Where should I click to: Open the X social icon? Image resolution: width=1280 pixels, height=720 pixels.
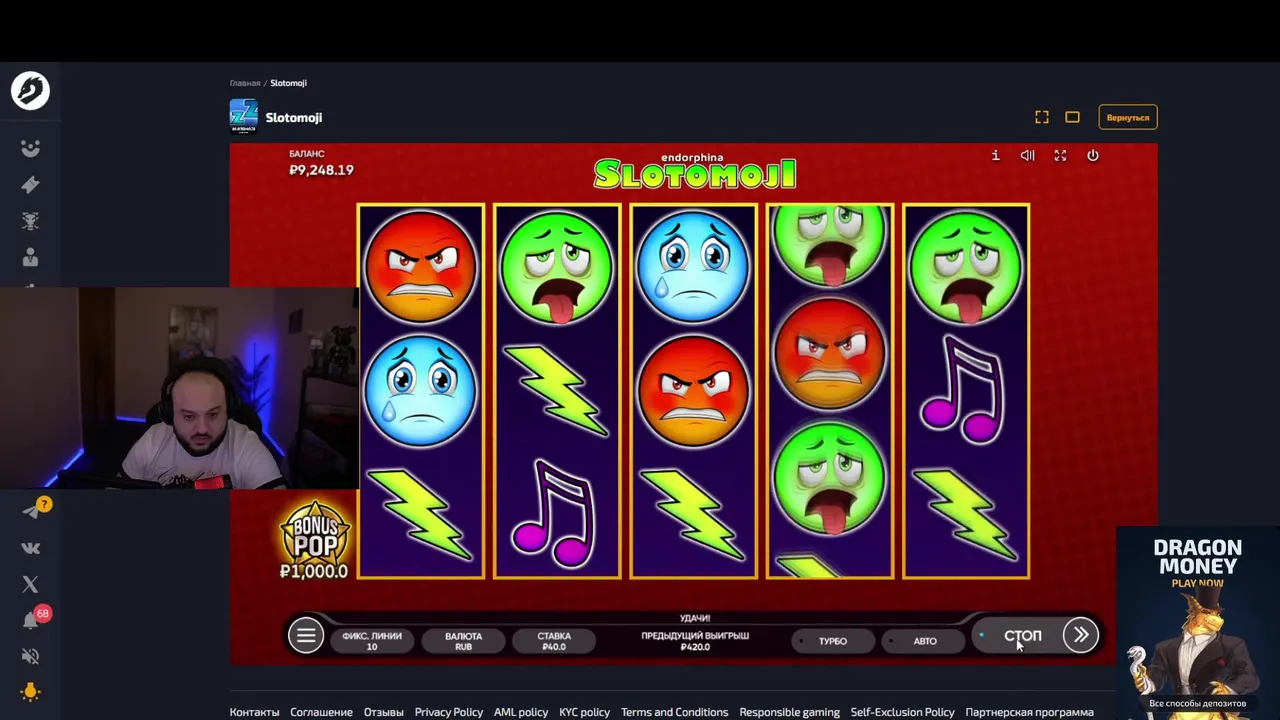(30, 584)
